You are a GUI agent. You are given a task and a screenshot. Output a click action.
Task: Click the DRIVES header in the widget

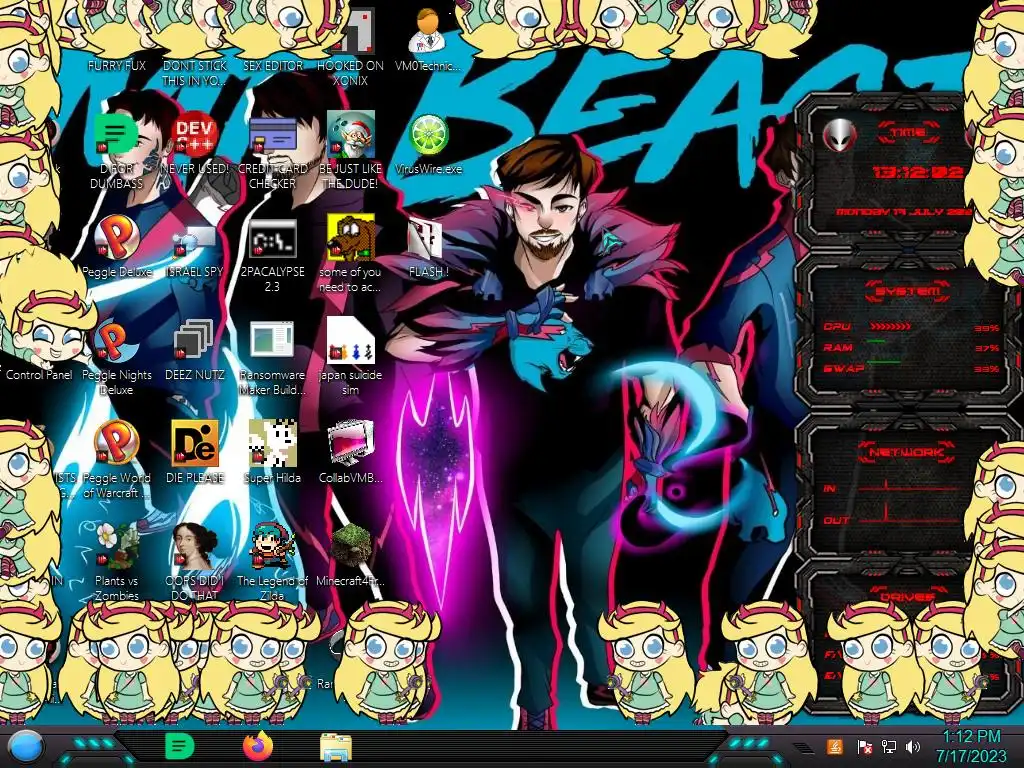[906, 596]
